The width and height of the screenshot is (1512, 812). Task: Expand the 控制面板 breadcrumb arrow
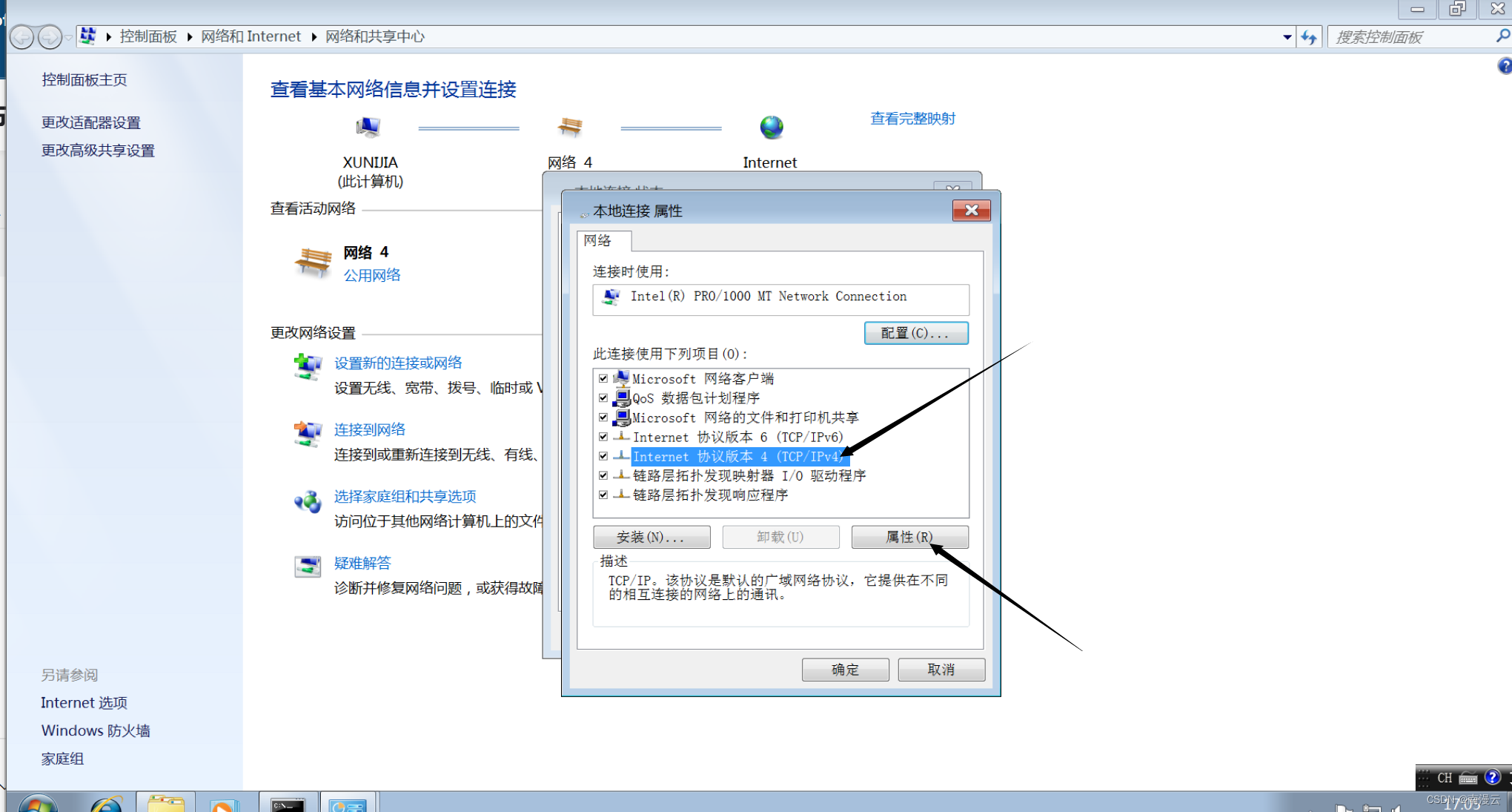190,37
